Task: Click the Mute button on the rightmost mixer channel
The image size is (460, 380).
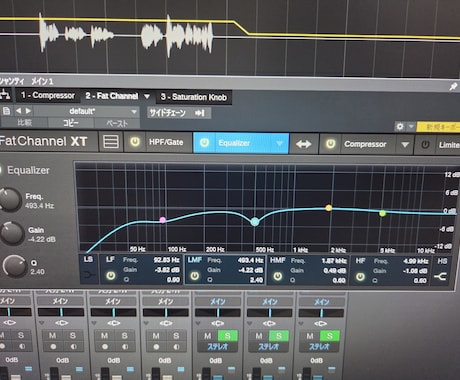Action: [310, 336]
